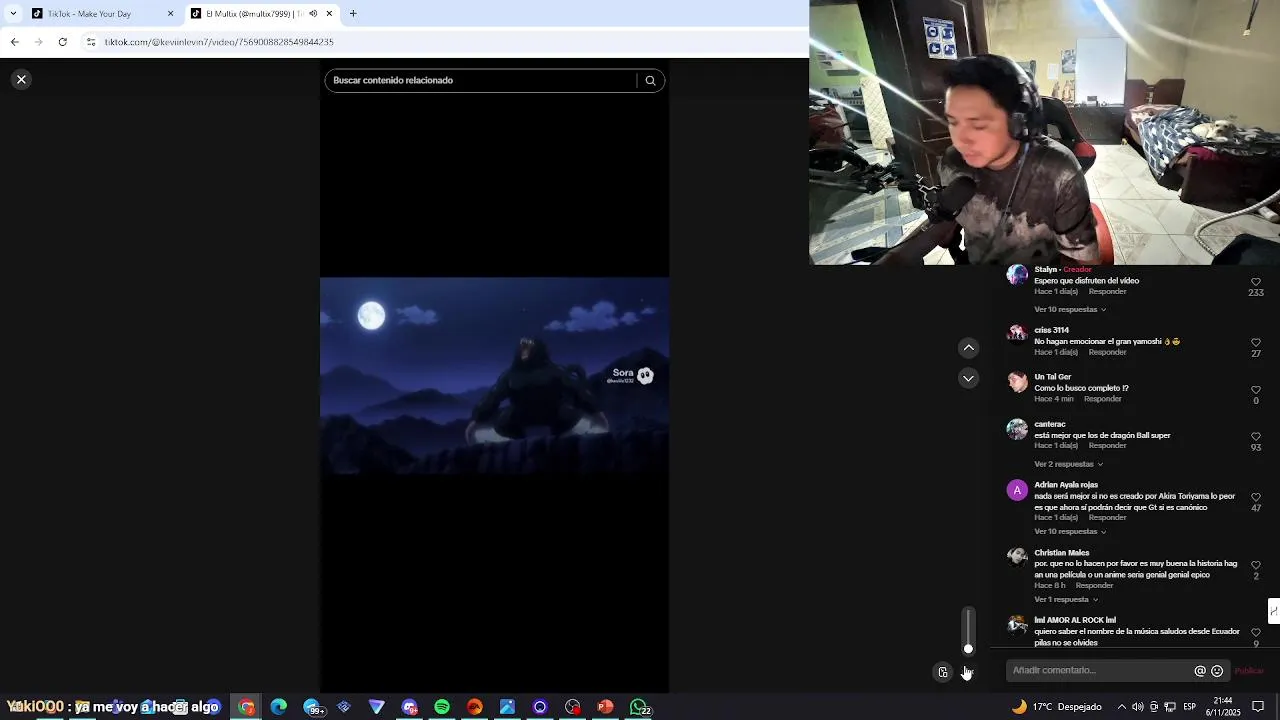Reply to Stalyn's comment via Responder

pyautogui.click(x=1107, y=292)
